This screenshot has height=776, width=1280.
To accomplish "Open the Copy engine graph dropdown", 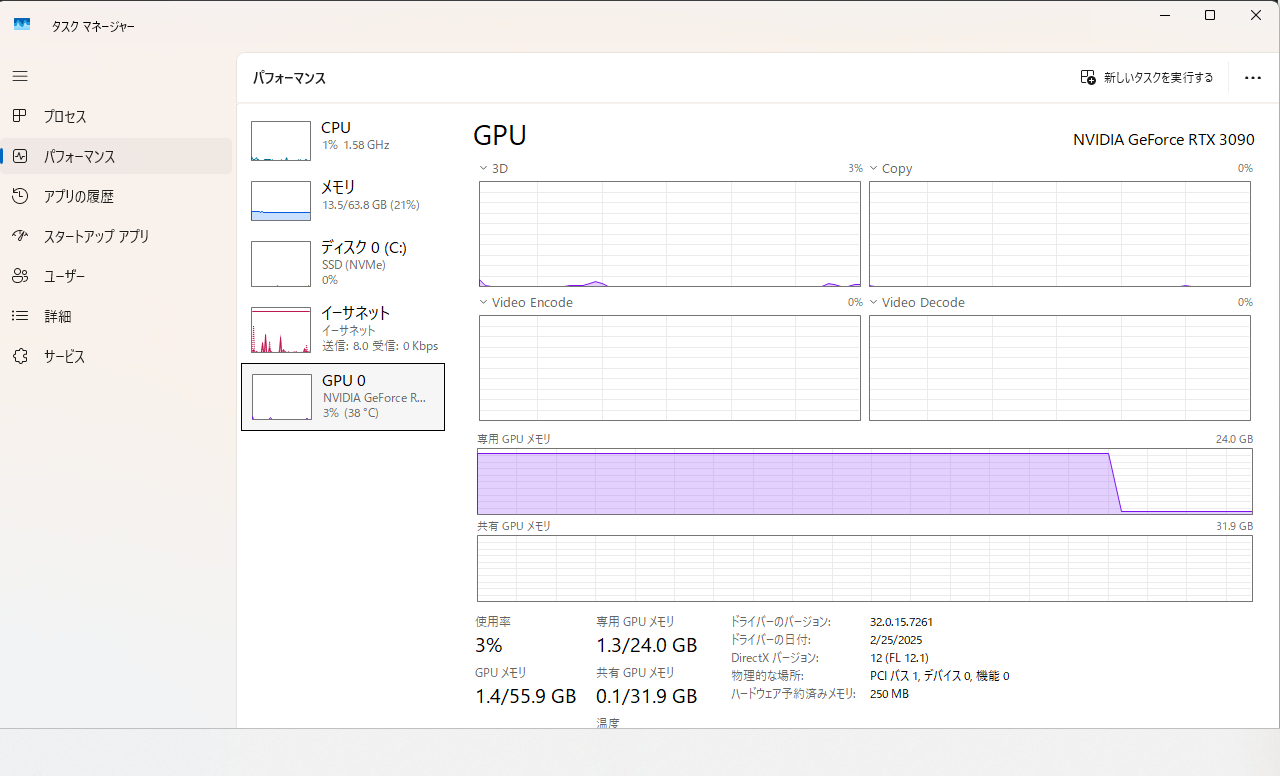I will pyautogui.click(x=873, y=168).
